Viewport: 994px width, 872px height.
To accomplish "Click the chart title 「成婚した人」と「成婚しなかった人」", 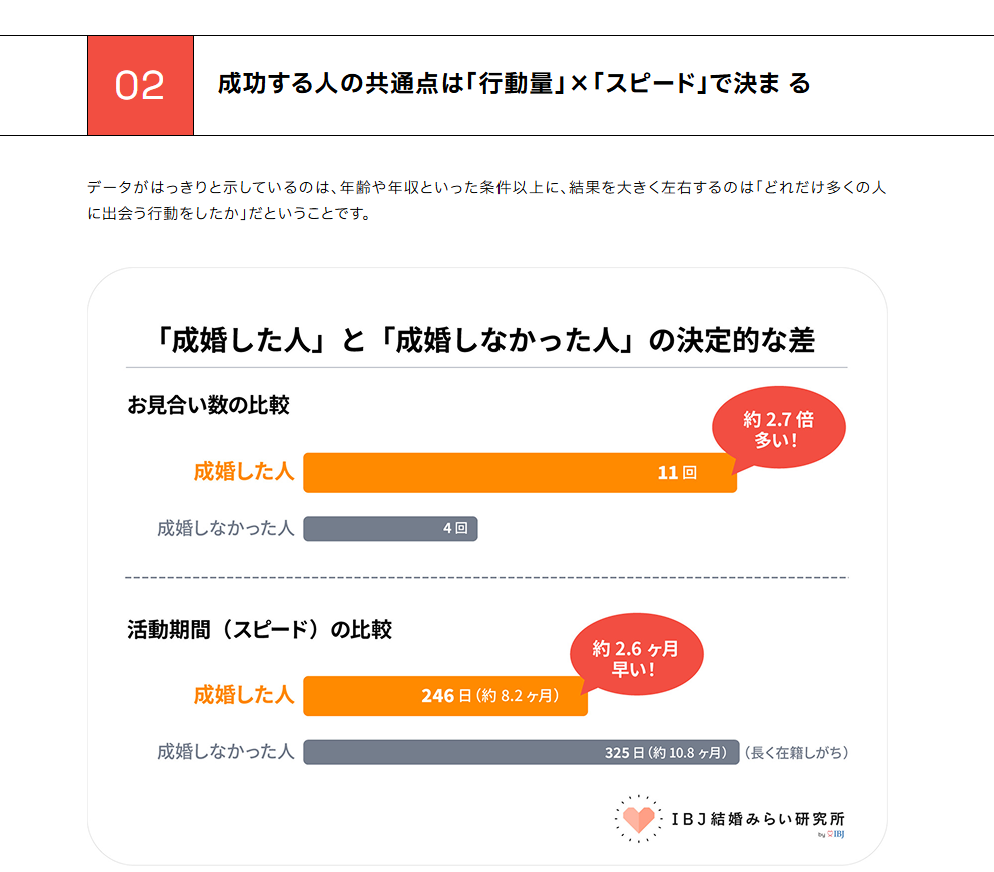I will 486,341.
